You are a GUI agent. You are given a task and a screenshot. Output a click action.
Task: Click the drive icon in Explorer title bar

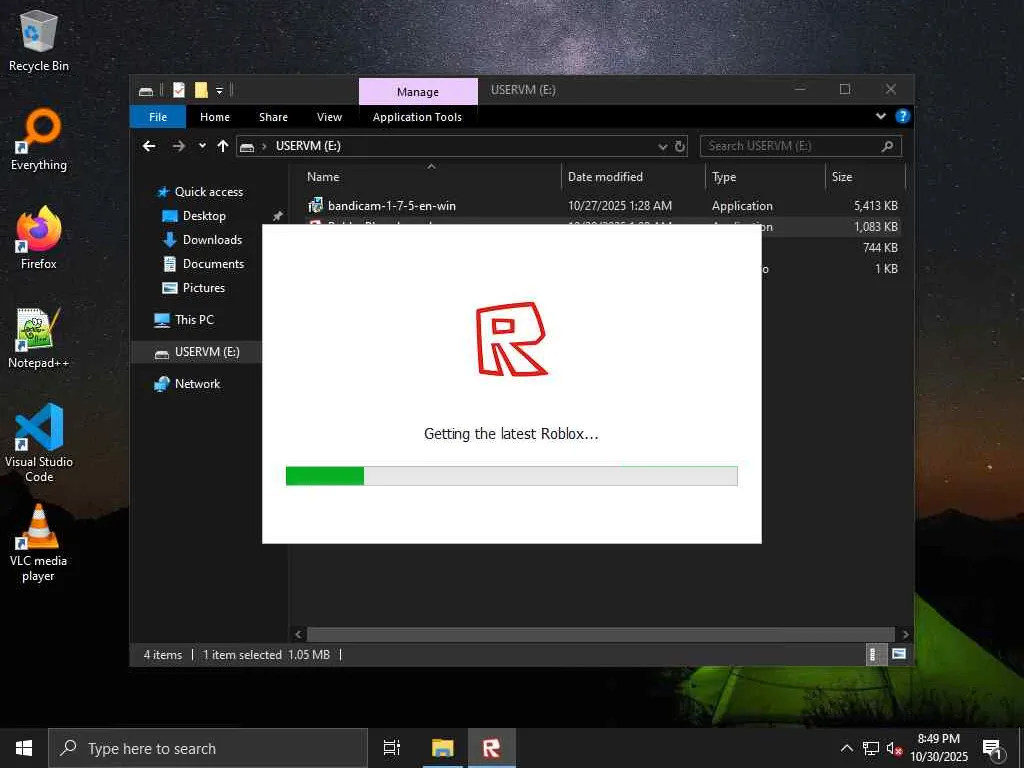click(x=146, y=91)
